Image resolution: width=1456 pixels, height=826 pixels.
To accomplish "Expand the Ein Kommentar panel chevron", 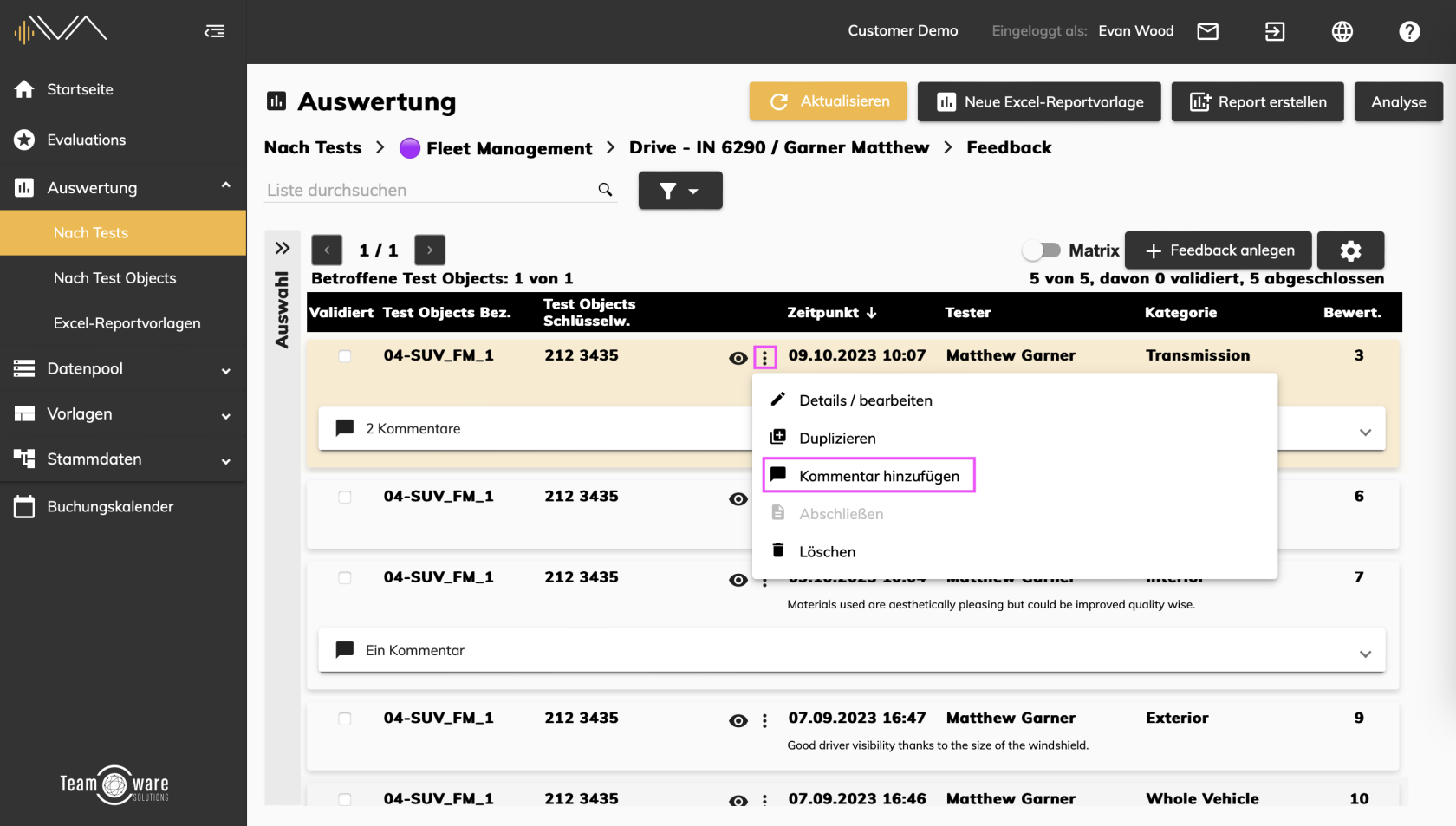I will tap(1365, 654).
